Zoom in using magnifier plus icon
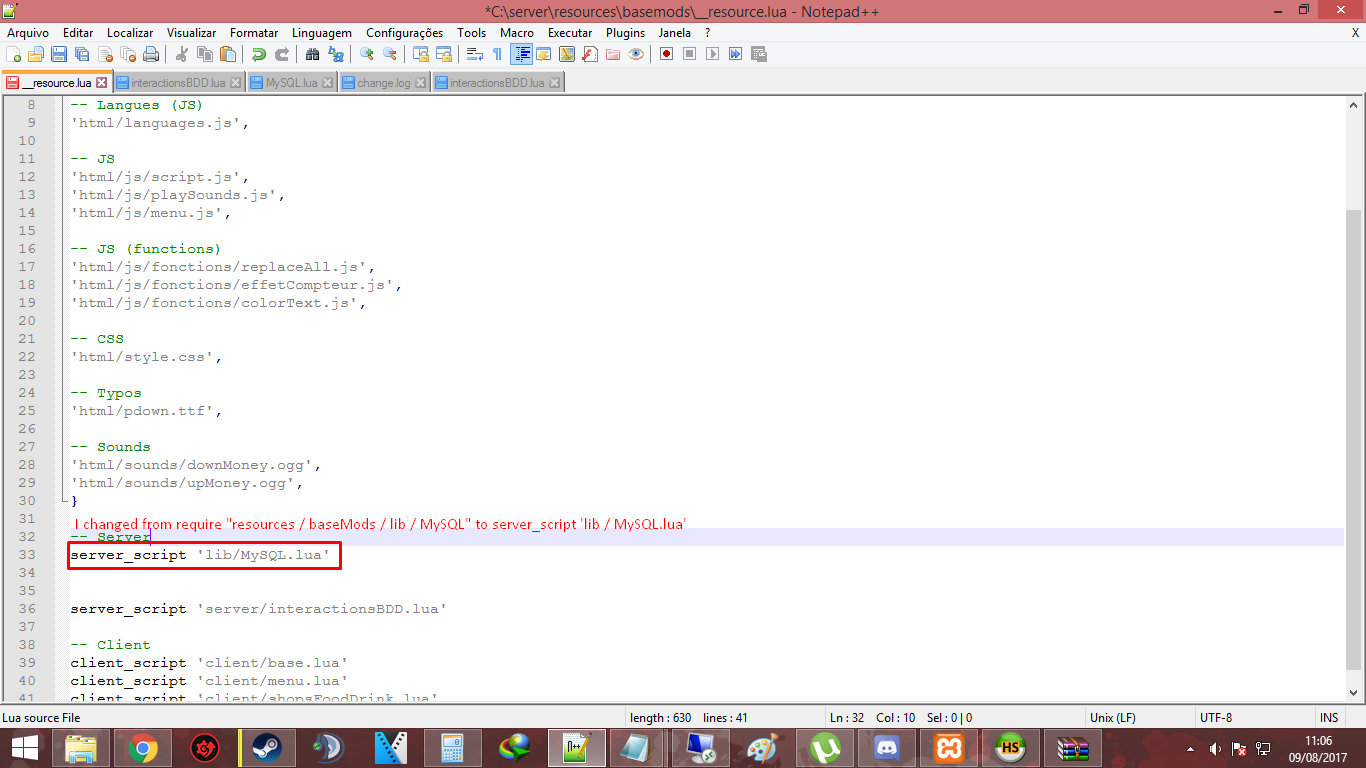This screenshot has width=1366, height=768. pyautogui.click(x=366, y=54)
